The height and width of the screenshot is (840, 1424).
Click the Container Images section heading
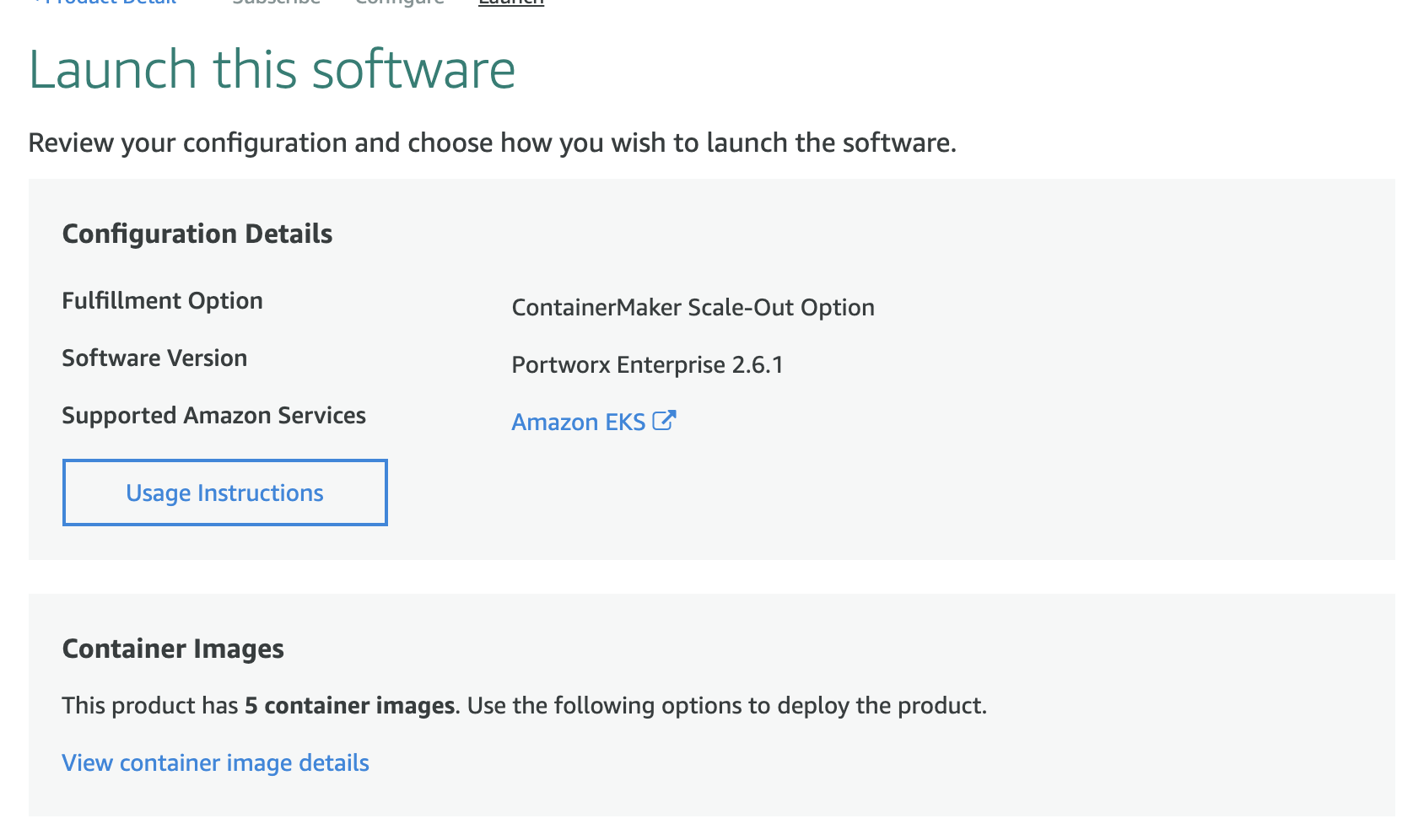tap(173, 649)
